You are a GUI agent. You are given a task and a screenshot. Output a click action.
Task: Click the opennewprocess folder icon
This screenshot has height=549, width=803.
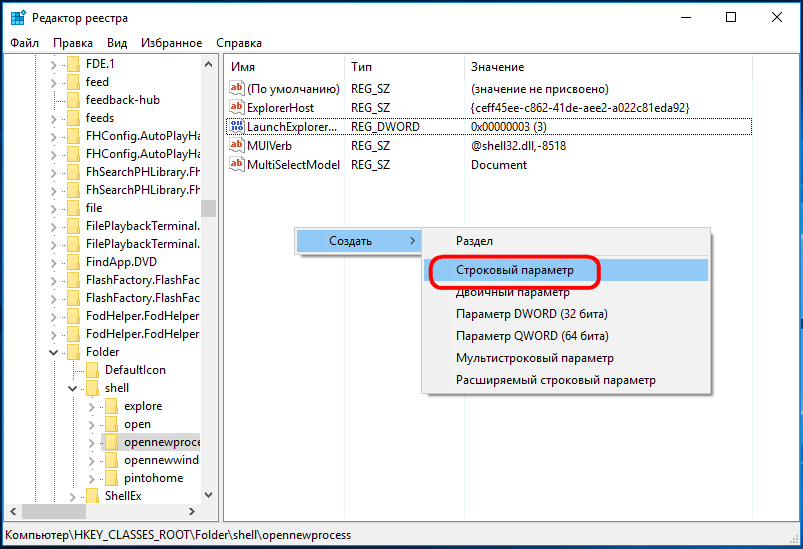click(x=112, y=442)
